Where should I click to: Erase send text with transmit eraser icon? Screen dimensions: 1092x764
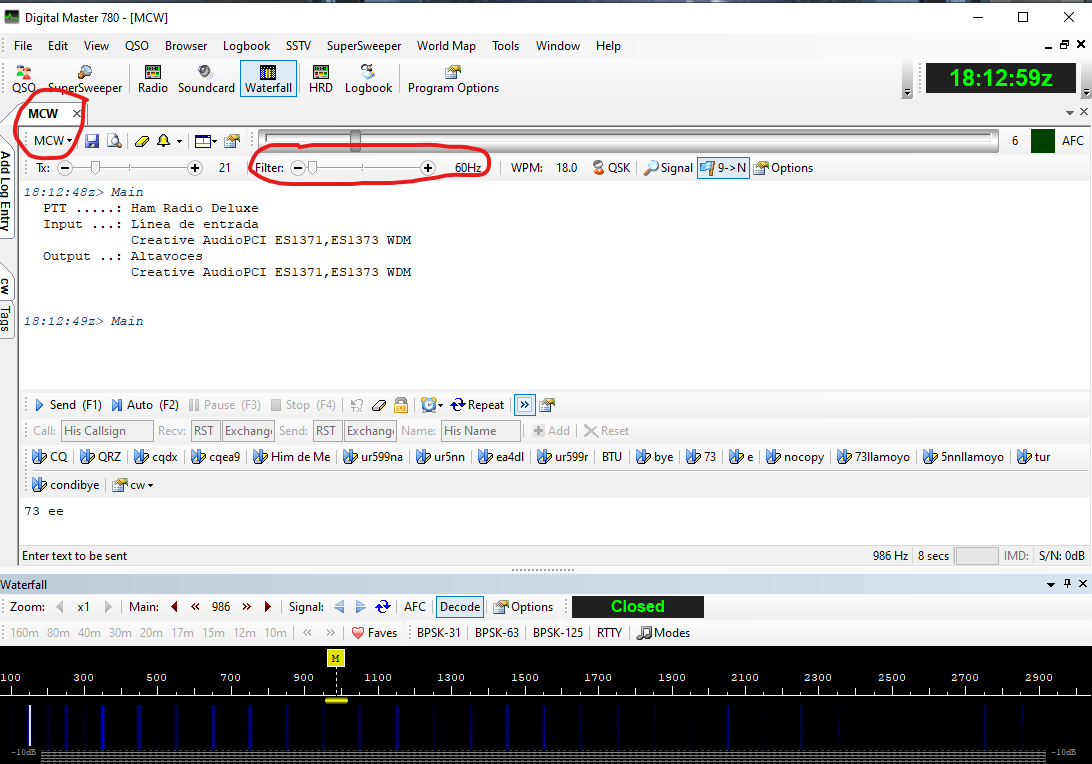click(x=379, y=405)
